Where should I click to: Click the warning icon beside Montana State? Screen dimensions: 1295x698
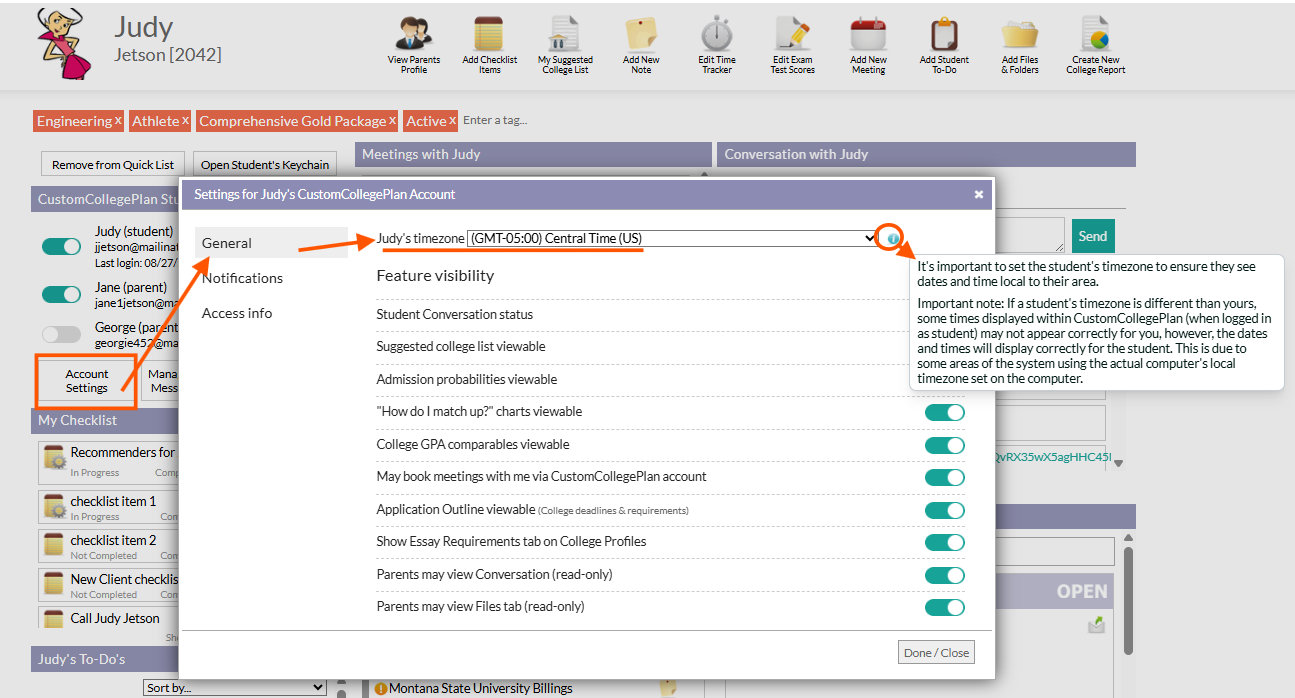coord(380,689)
